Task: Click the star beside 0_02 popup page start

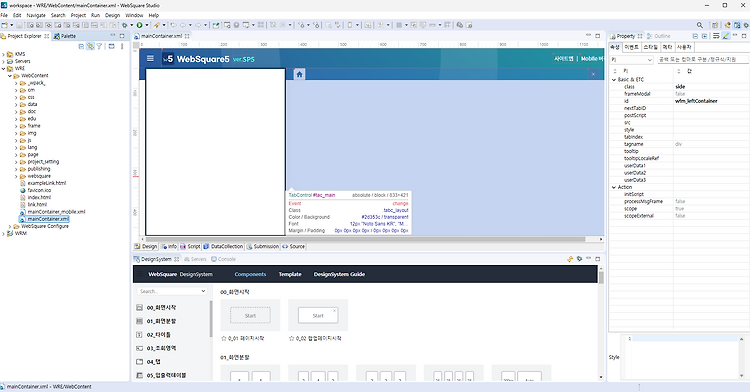Action: 291,338
